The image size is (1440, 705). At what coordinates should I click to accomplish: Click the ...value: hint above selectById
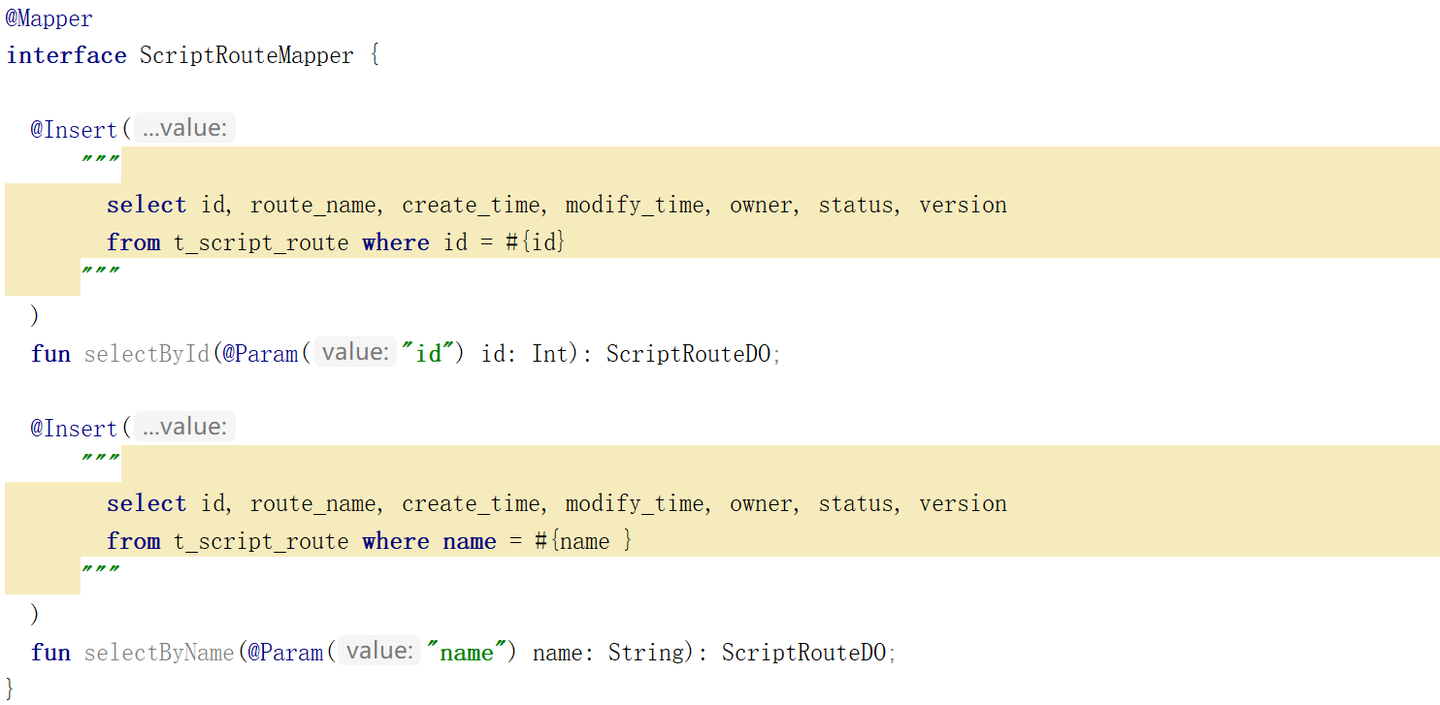click(x=185, y=128)
